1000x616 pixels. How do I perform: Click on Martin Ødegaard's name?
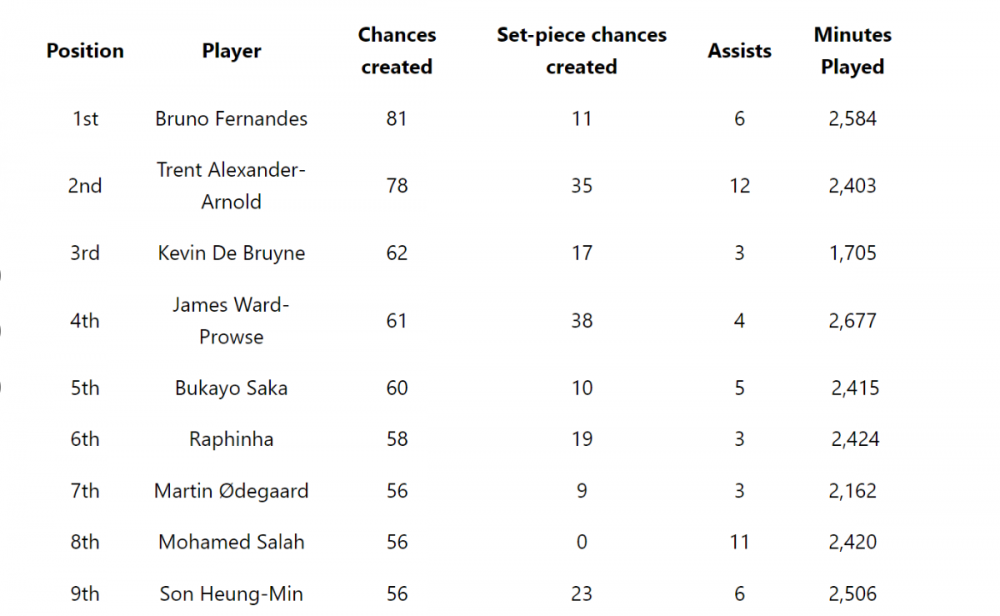tap(231, 491)
